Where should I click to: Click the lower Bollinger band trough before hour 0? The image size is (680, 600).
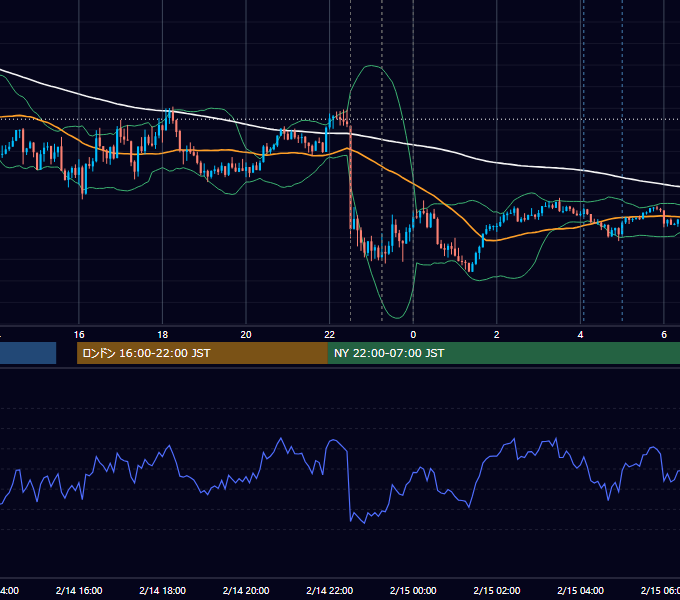click(397, 318)
